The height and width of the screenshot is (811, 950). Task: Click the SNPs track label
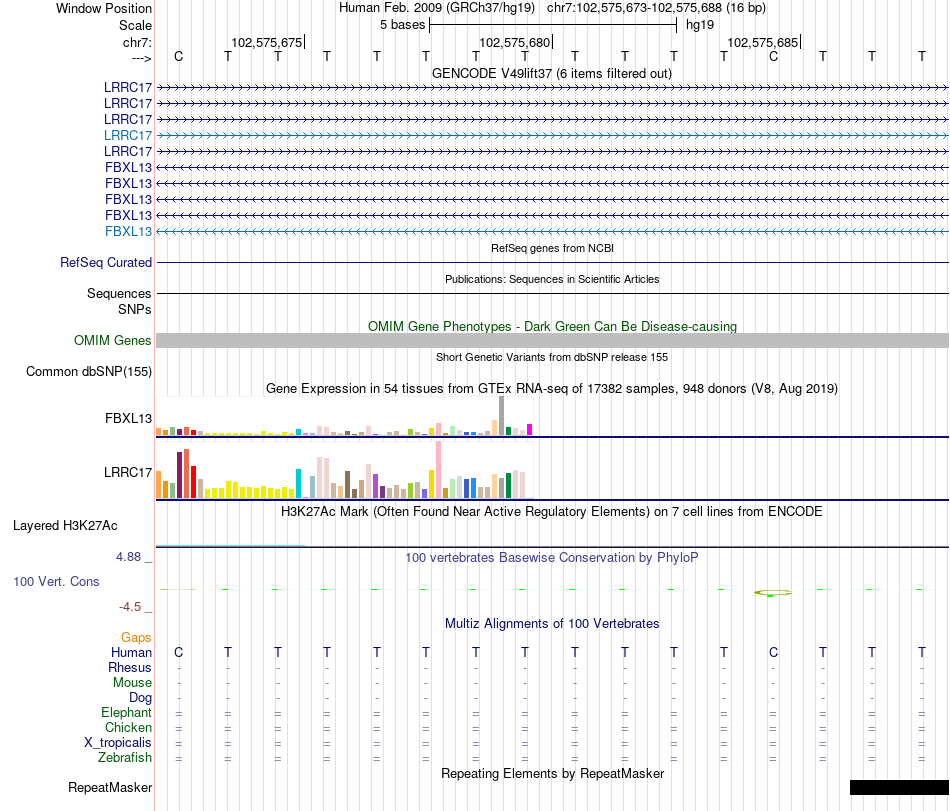(135, 309)
